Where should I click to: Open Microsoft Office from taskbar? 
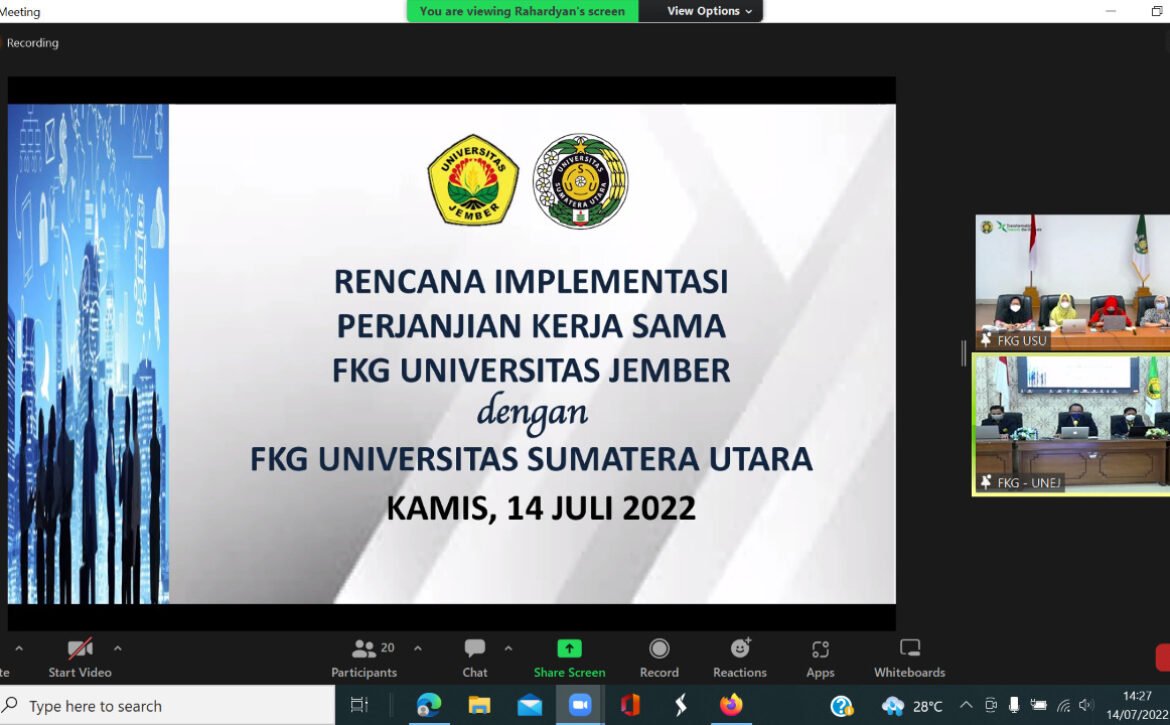631,705
